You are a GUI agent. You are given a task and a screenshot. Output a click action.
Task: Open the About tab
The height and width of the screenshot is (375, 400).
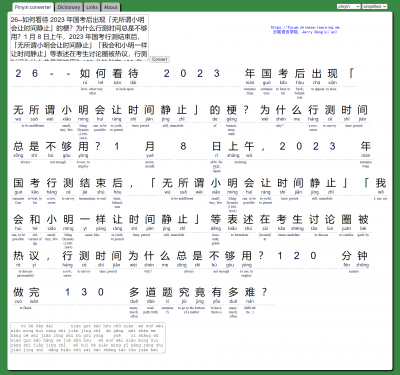click(x=110, y=7)
